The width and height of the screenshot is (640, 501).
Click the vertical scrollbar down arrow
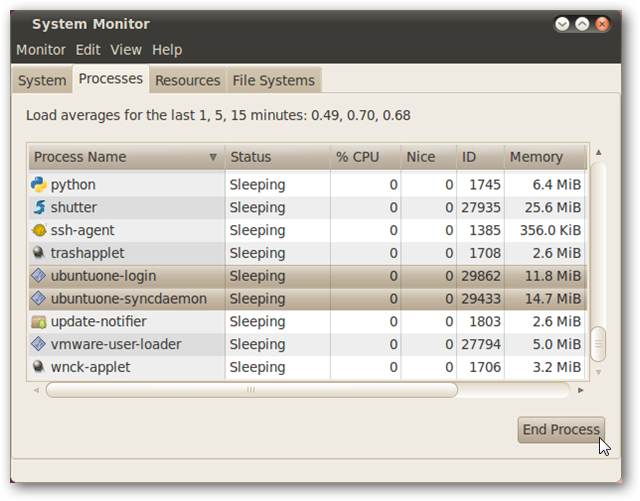[598, 372]
